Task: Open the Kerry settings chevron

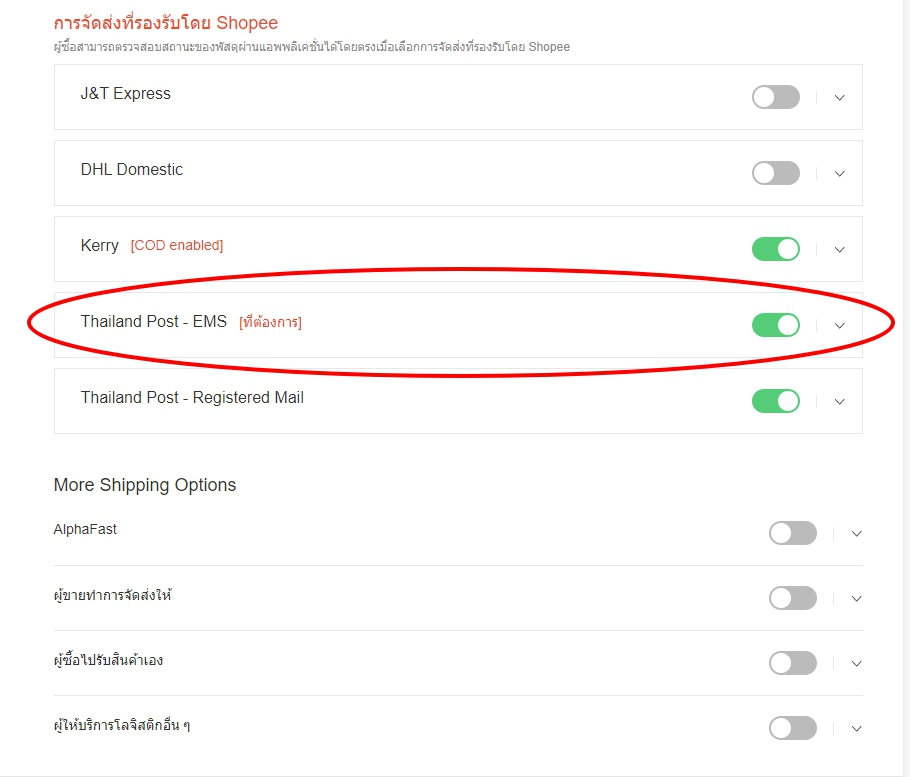Action: pyautogui.click(x=839, y=250)
